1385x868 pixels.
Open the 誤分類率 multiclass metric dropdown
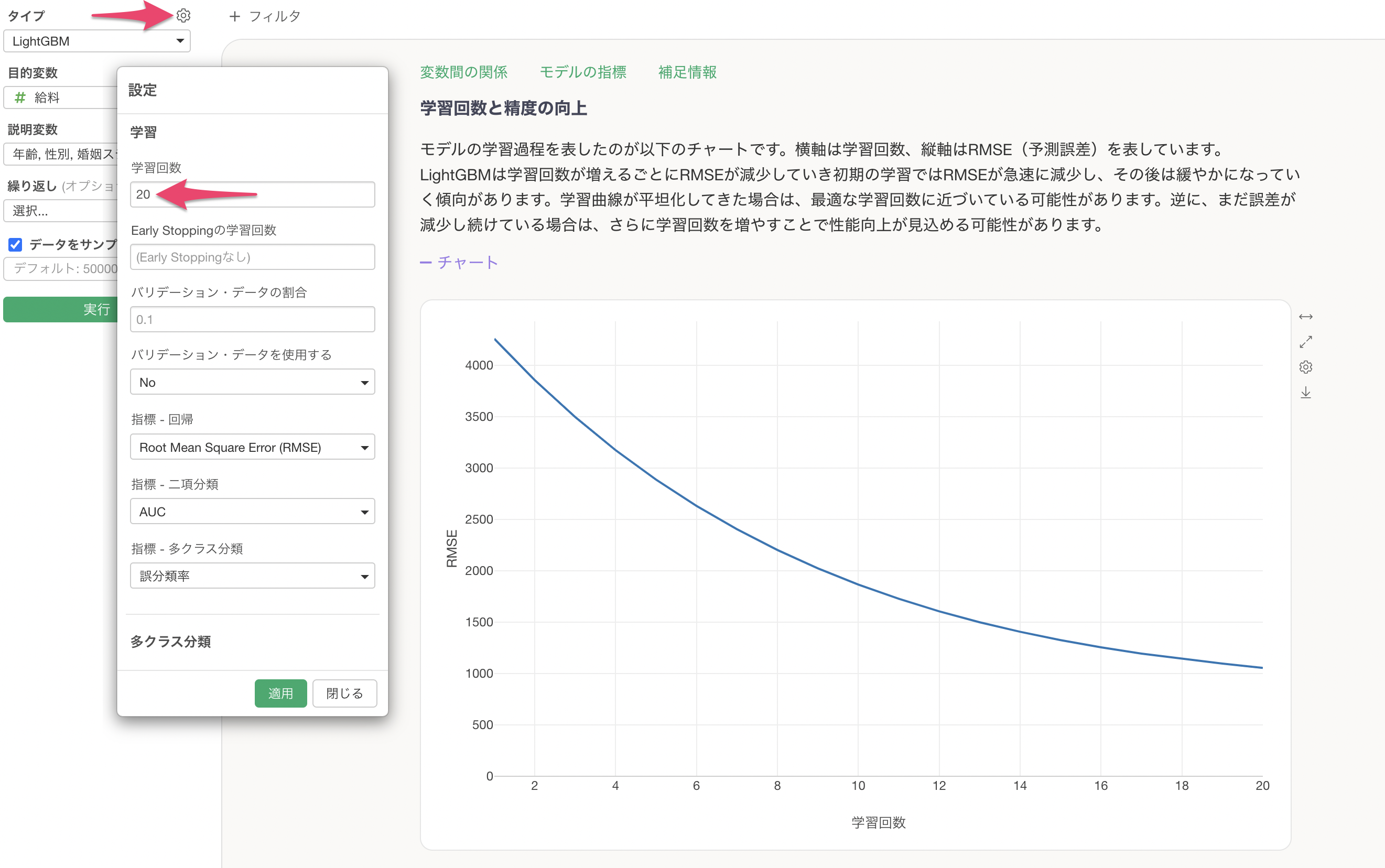pos(252,576)
